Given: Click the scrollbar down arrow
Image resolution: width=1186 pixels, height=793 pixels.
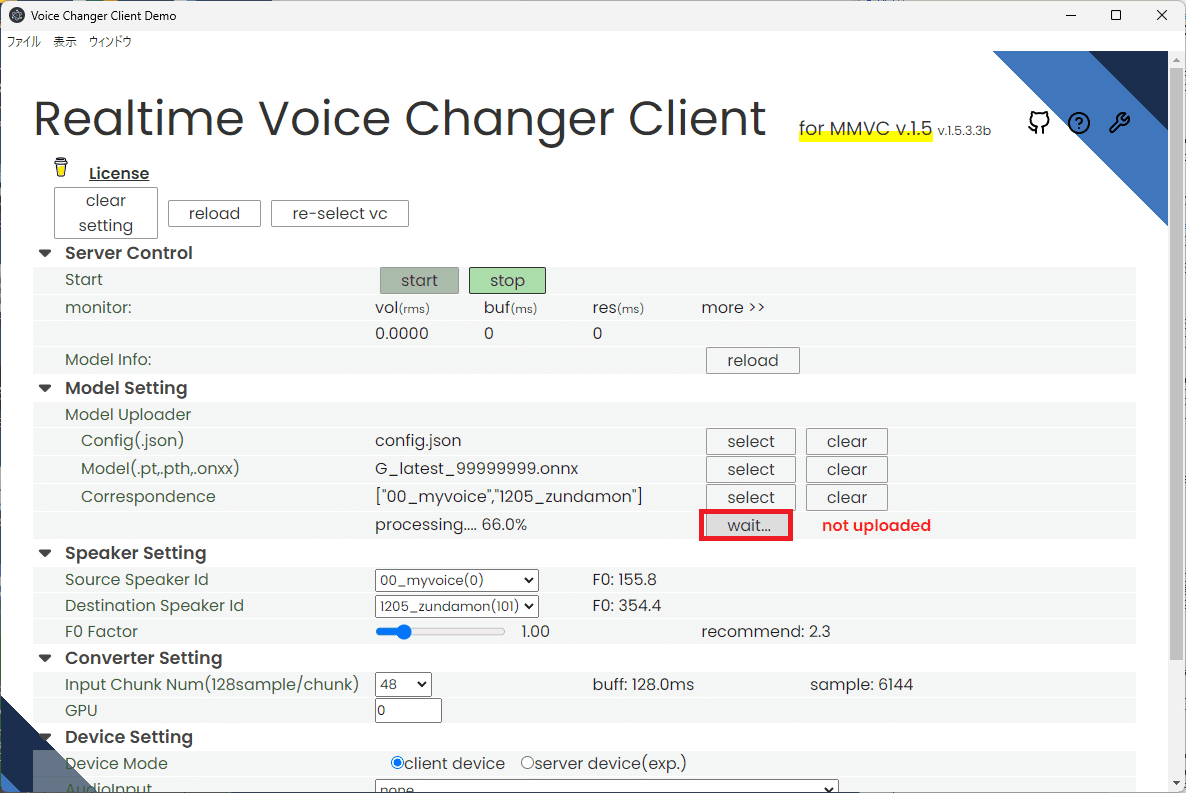Looking at the screenshot, I should (x=1176, y=783).
